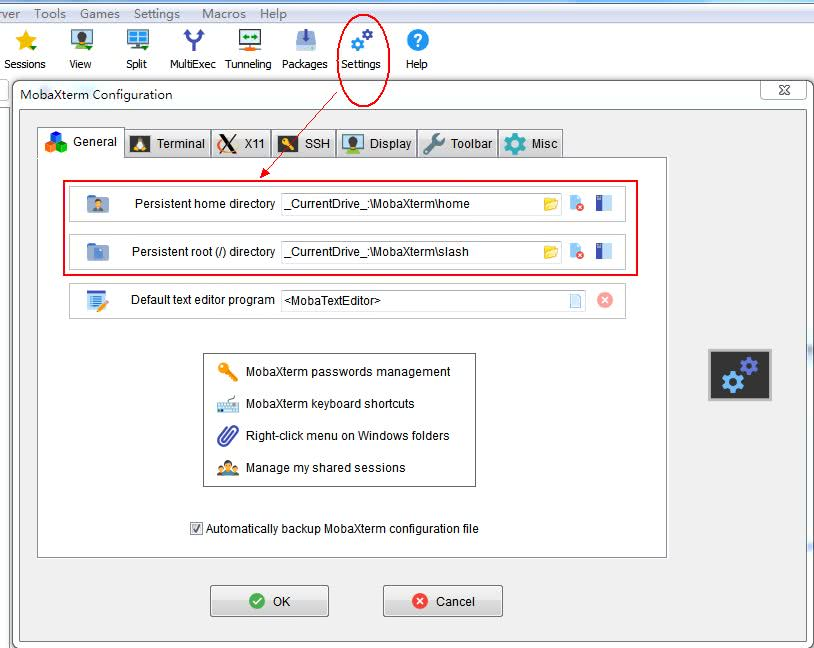Launch the Tunneling tool

[249, 50]
